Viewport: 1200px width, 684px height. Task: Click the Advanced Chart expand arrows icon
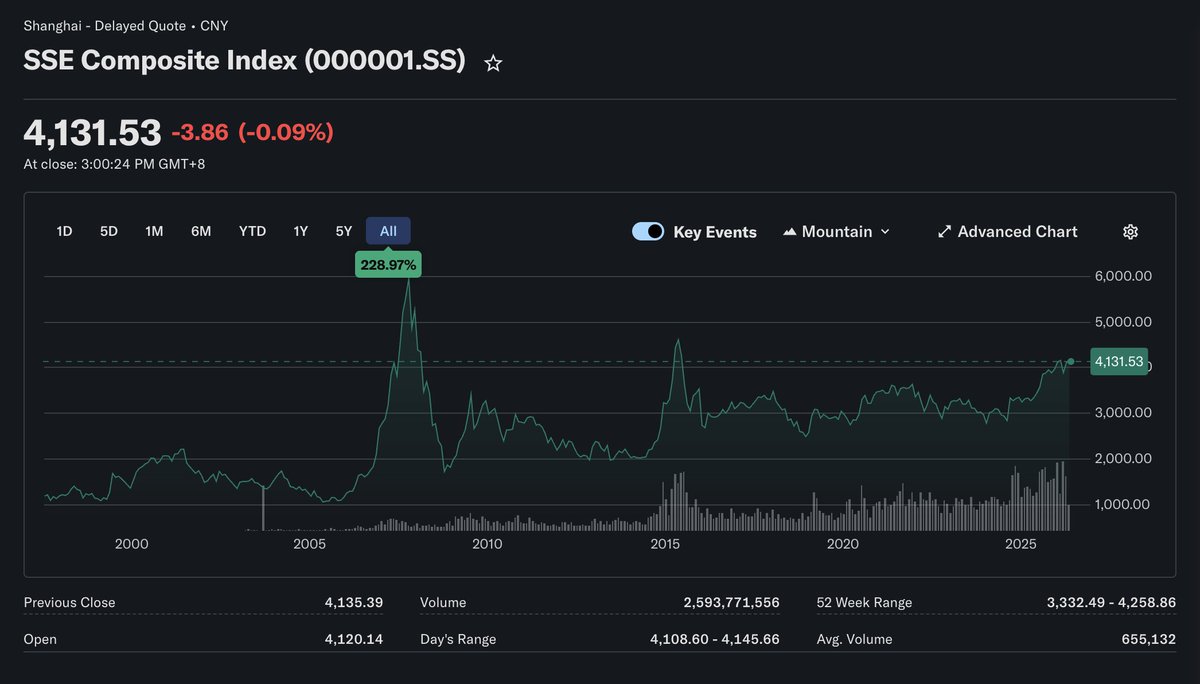(944, 232)
